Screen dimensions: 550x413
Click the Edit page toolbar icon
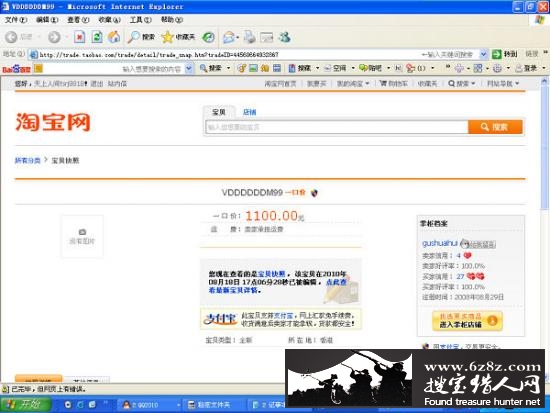[267, 37]
